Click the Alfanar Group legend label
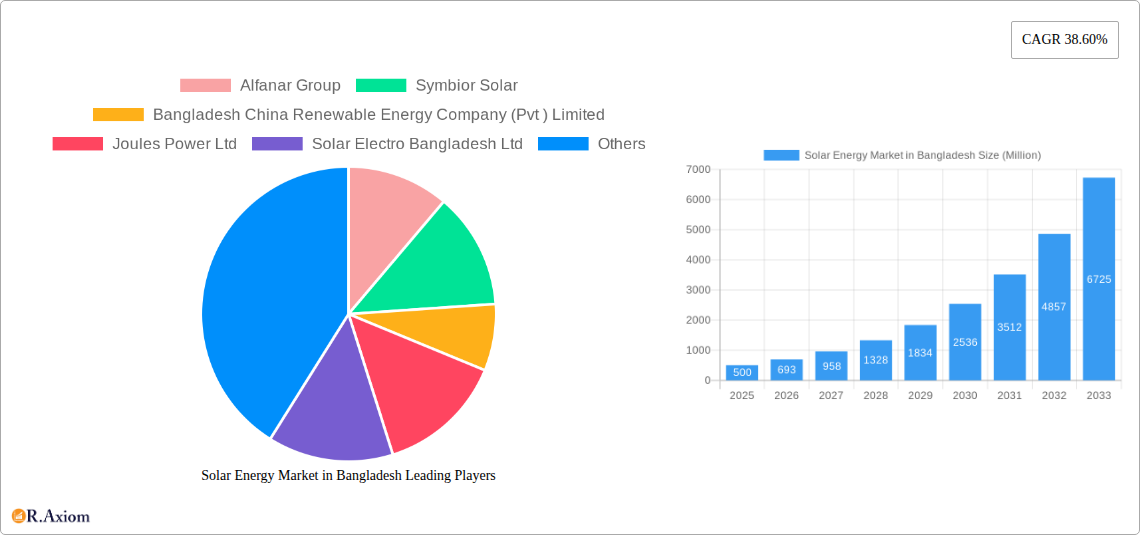 (290, 86)
